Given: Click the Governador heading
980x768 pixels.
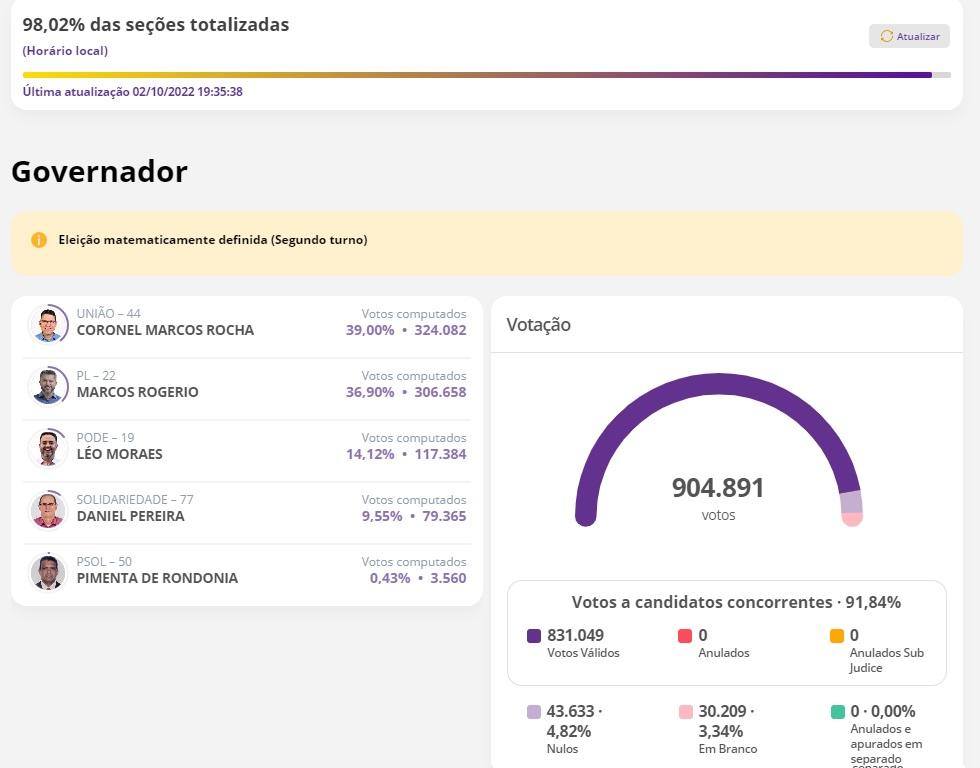Looking at the screenshot, I should coord(99,172).
